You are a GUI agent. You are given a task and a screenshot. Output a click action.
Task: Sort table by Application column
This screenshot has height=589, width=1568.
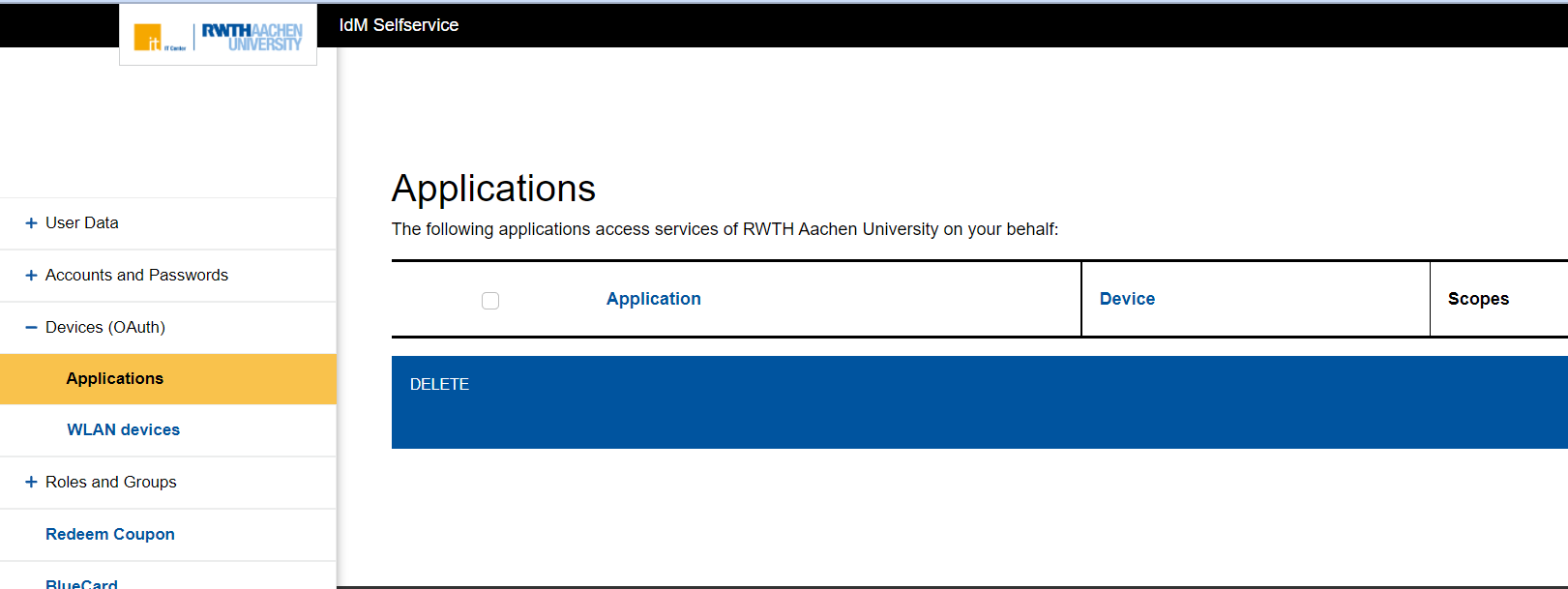(654, 300)
